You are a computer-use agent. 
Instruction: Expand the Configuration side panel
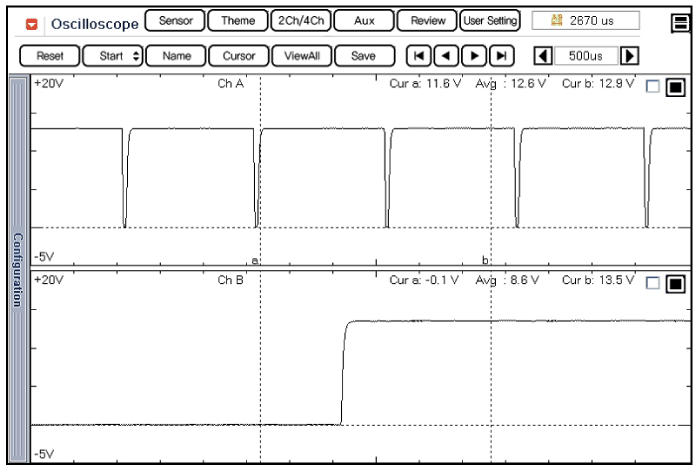pos(16,267)
